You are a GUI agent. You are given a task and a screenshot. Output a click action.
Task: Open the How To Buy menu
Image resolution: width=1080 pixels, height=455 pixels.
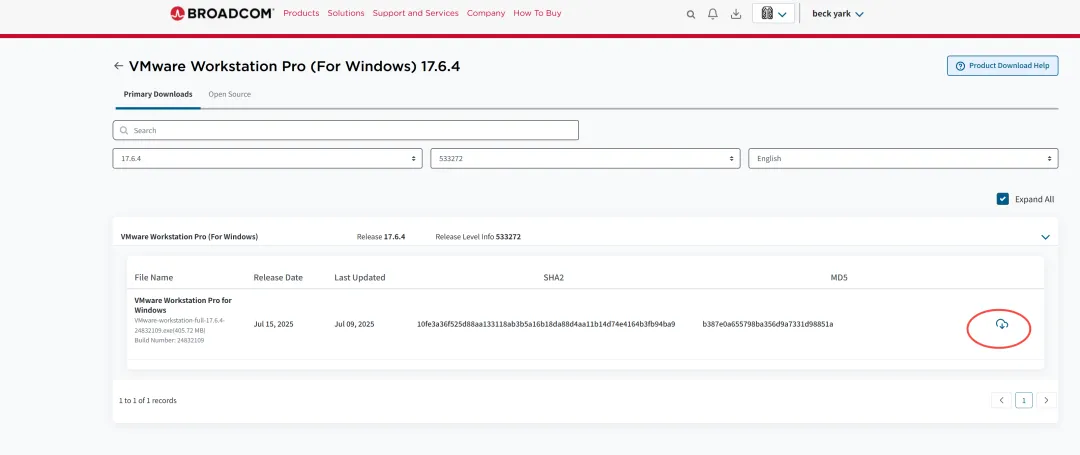pyautogui.click(x=537, y=13)
